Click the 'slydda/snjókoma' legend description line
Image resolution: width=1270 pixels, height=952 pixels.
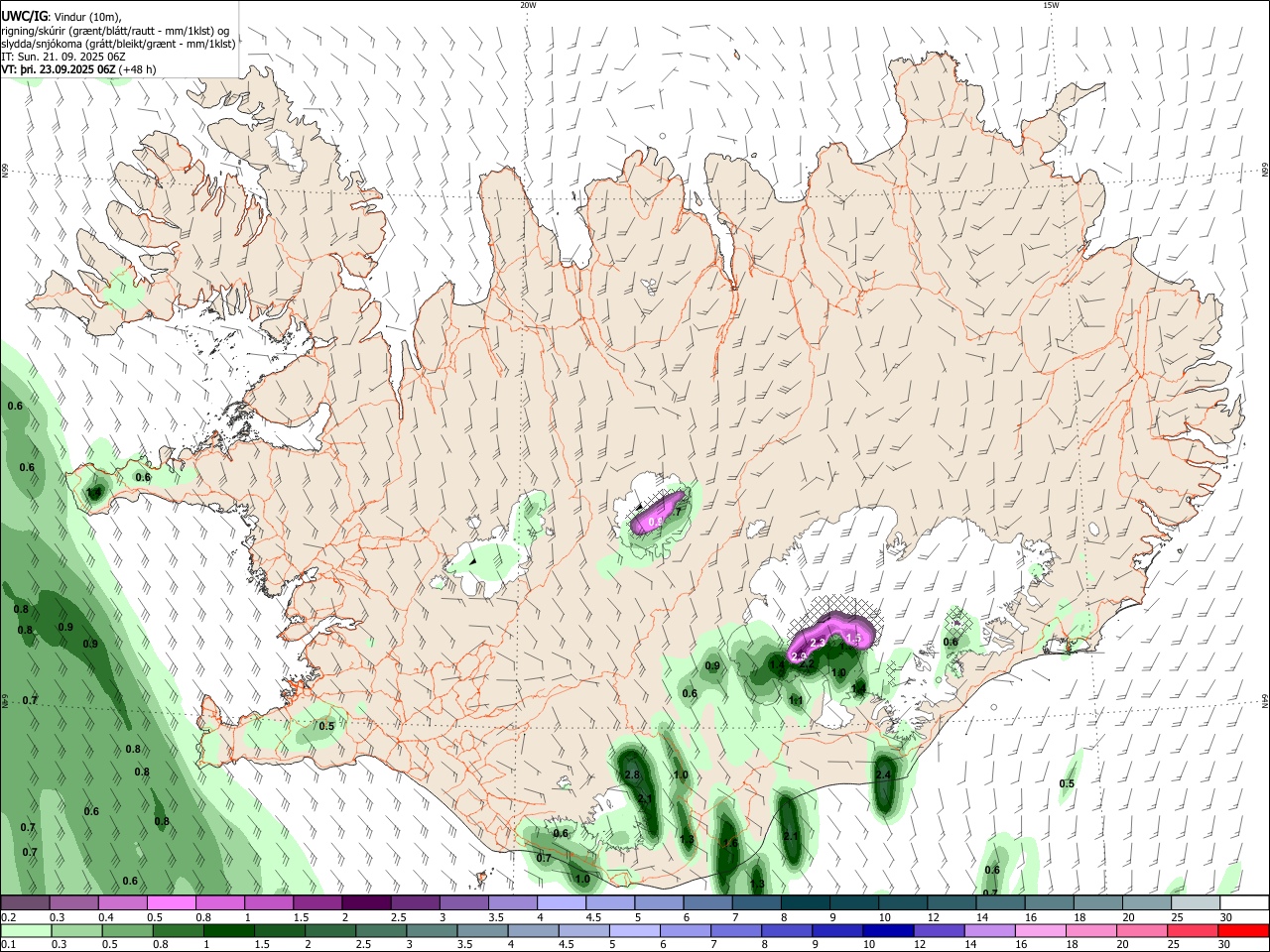pos(118,44)
